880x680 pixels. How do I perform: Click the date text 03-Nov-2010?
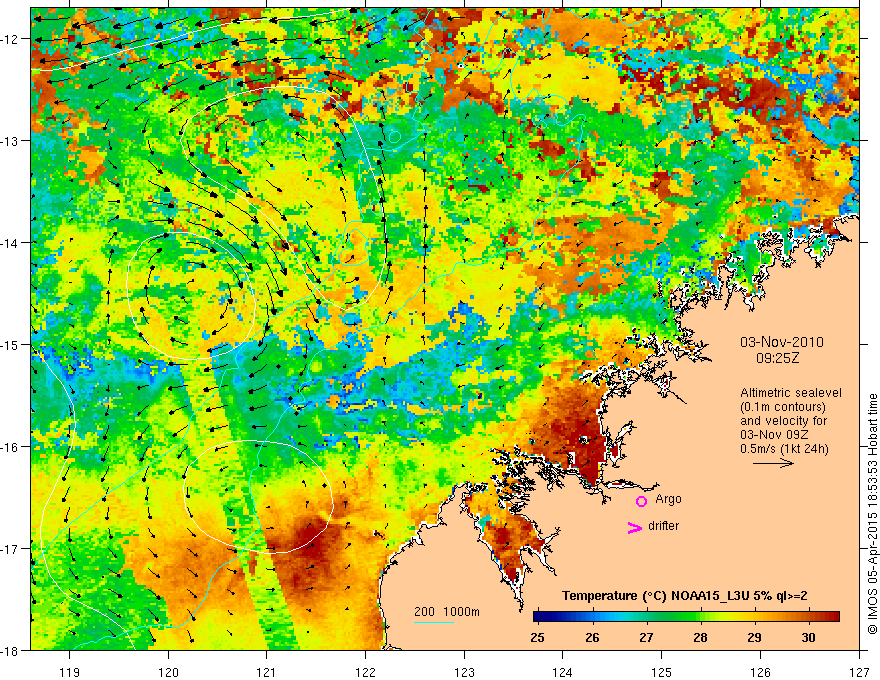[782, 342]
